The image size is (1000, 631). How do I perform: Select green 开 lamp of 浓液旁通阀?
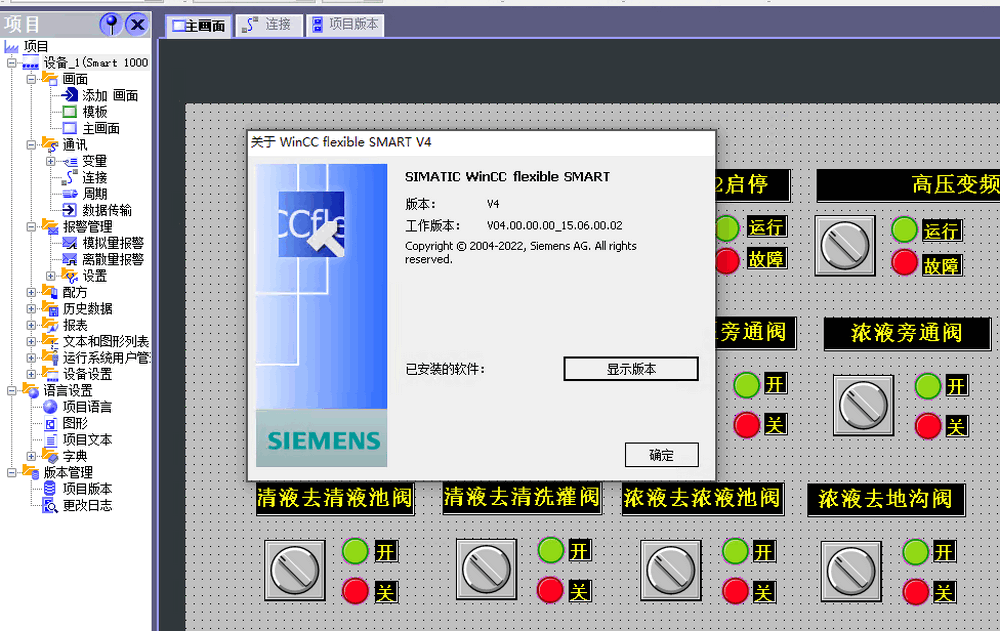coord(927,386)
